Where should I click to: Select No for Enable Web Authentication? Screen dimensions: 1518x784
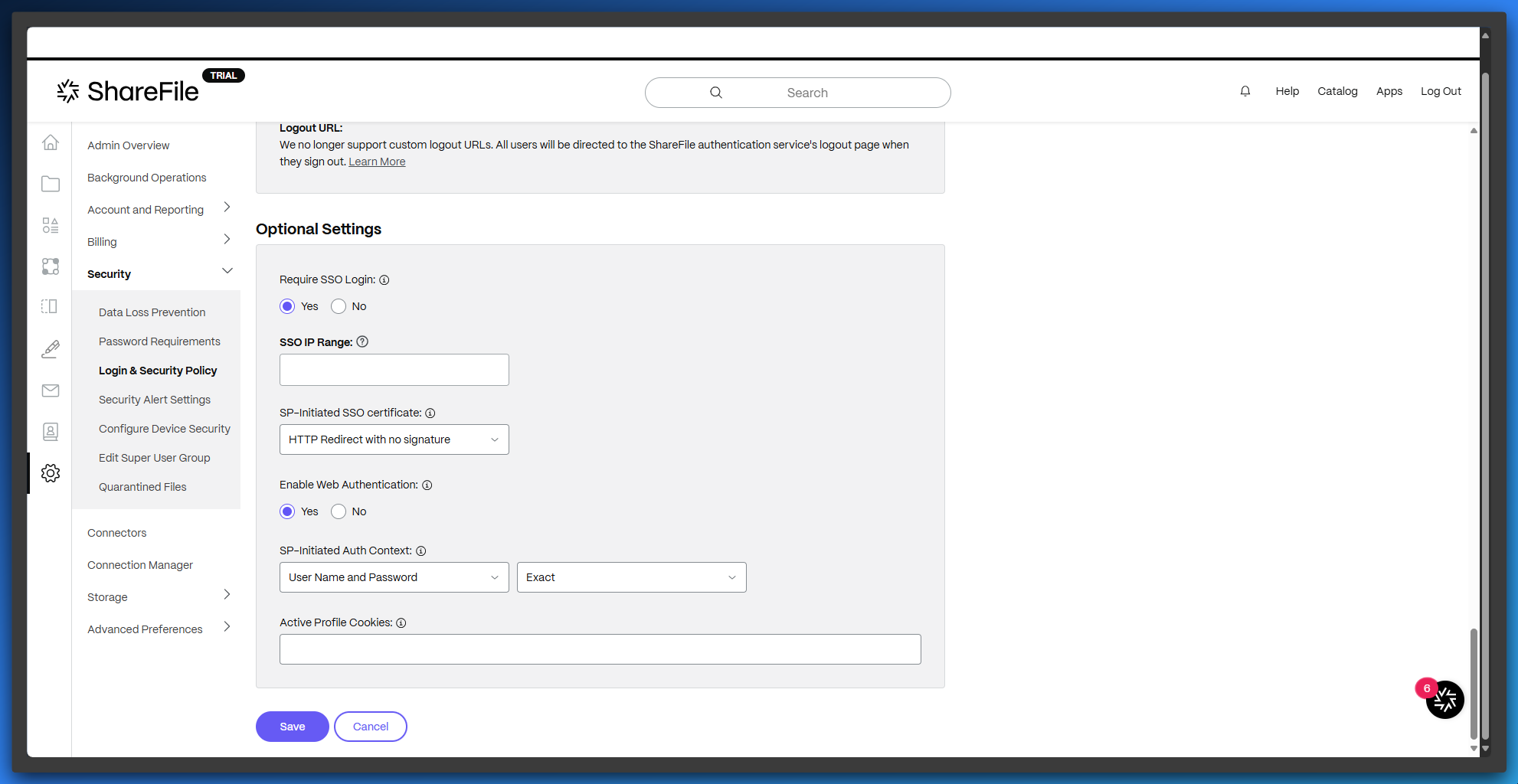click(339, 511)
